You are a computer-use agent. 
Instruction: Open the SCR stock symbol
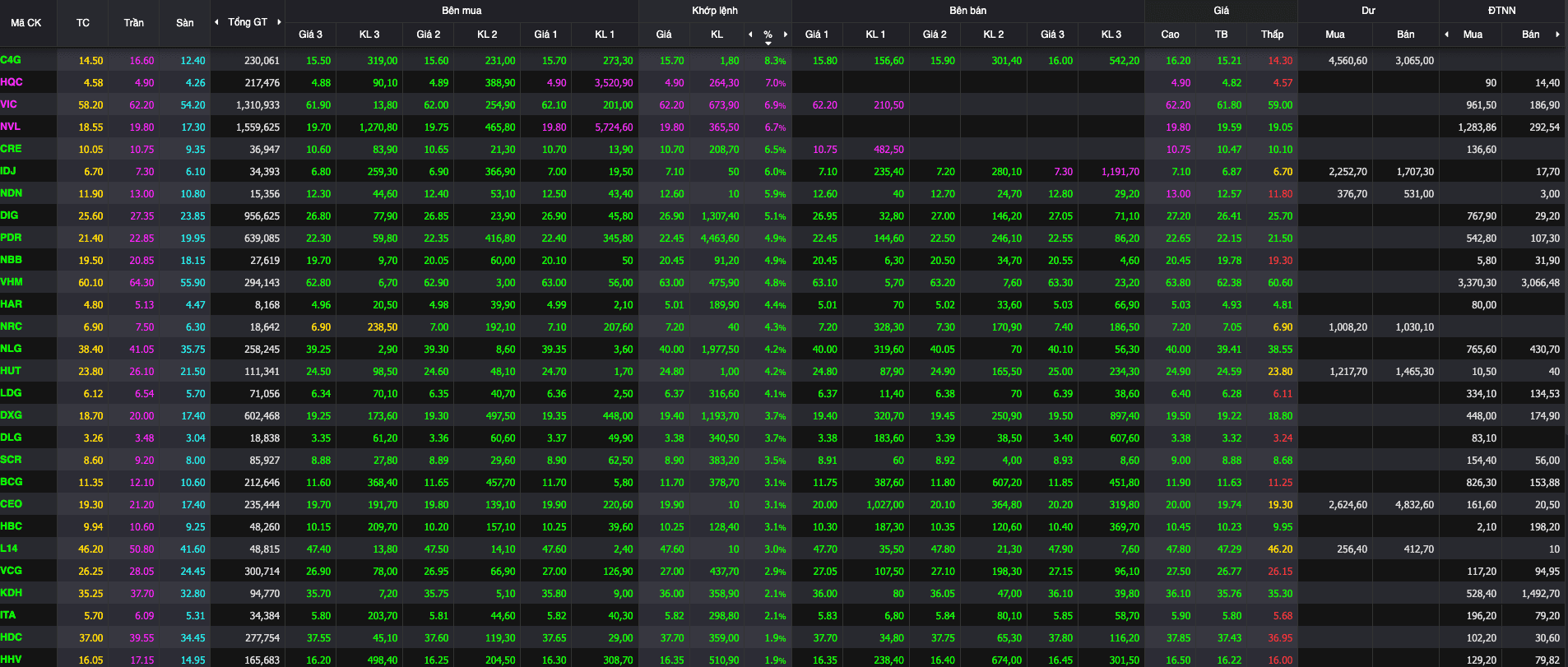click(11, 460)
